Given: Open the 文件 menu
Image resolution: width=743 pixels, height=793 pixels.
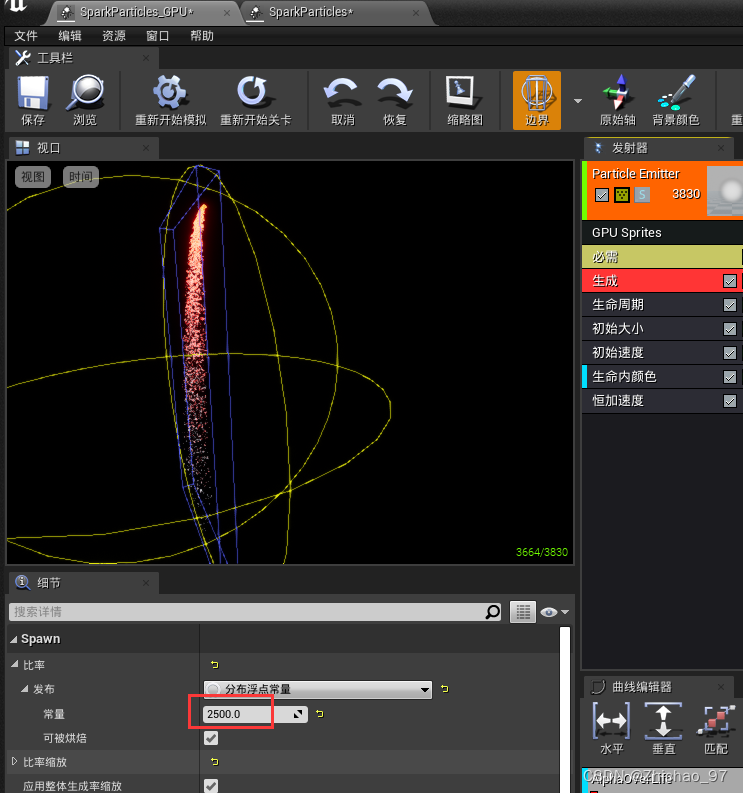Looking at the screenshot, I should (x=26, y=36).
